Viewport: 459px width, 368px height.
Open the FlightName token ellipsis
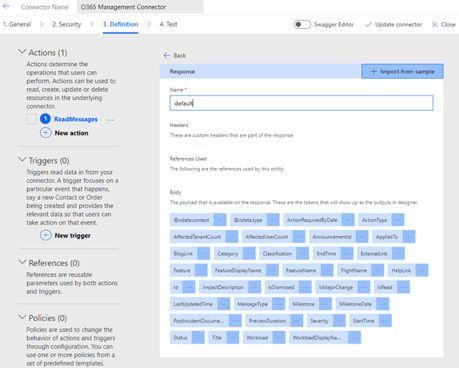click(x=377, y=270)
